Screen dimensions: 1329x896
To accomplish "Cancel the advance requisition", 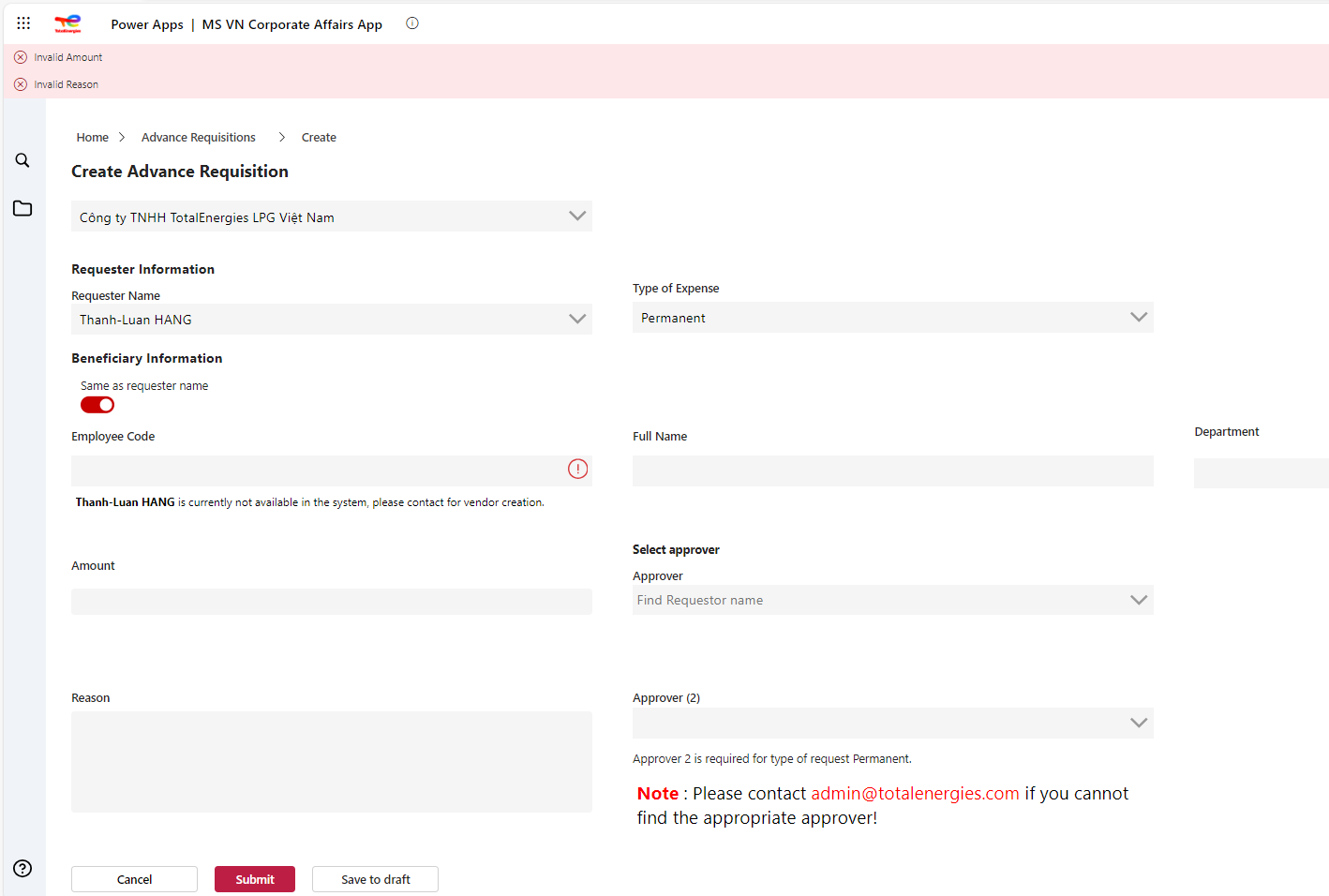I will click(x=134, y=879).
